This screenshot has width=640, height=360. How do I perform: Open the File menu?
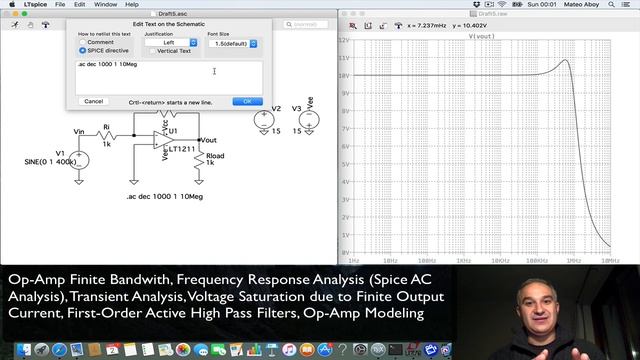[60, 4]
